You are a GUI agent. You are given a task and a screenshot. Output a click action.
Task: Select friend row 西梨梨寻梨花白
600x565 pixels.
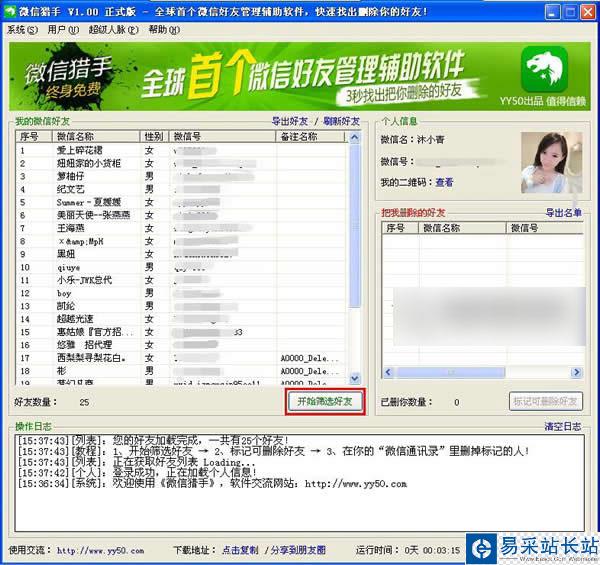click(x=181, y=358)
